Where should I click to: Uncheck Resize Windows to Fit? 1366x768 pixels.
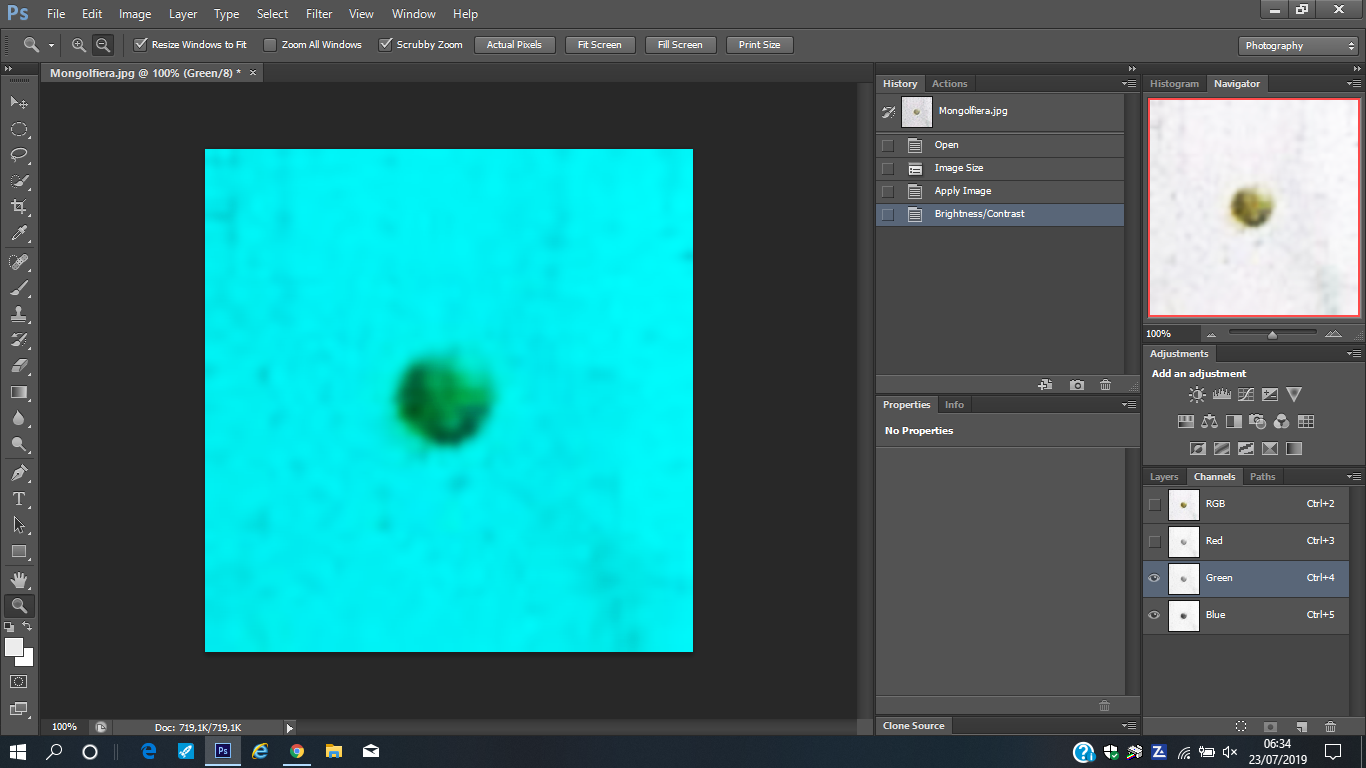click(x=141, y=45)
